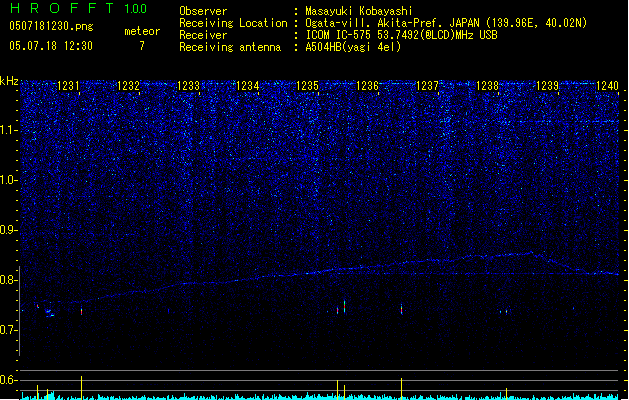Screen dimensions: 629x400
Task: Click the tall echo just after 1235:30
Action: tap(344, 307)
